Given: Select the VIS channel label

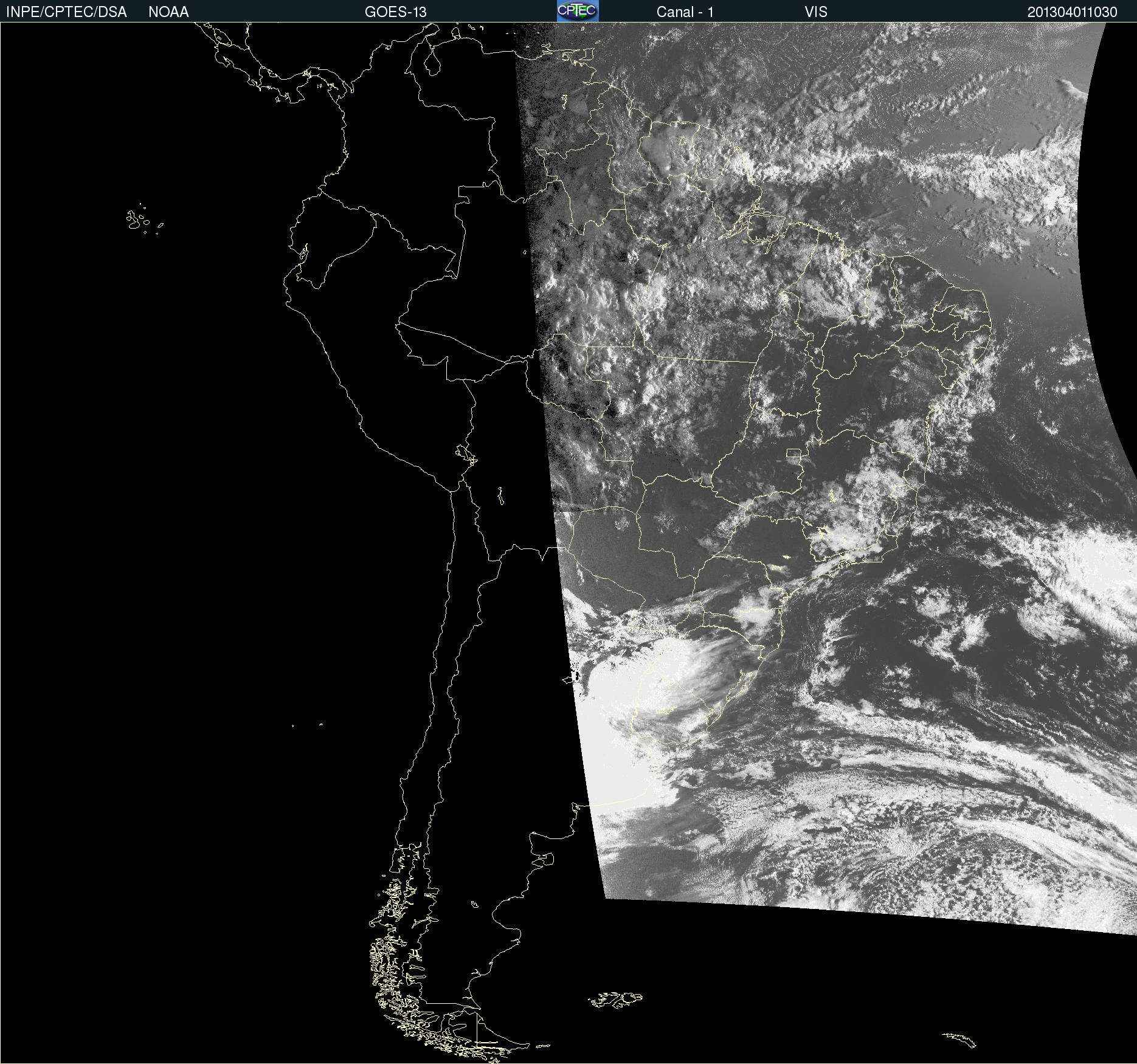Looking at the screenshot, I should coord(816,12).
